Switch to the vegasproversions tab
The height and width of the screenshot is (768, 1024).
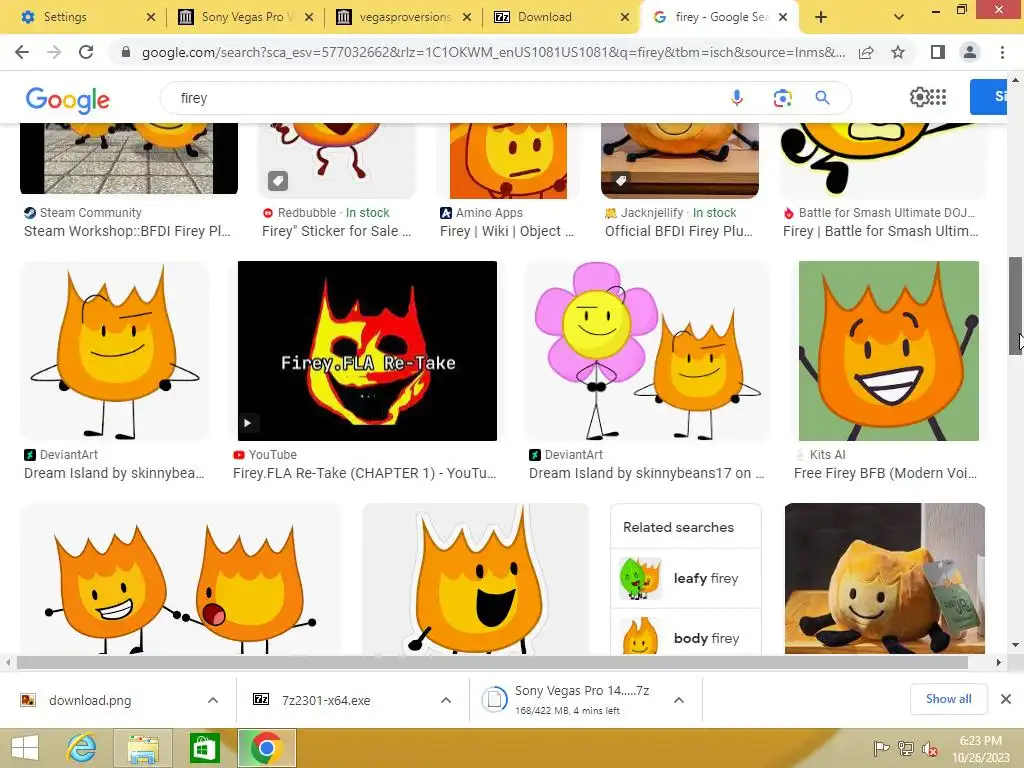[x=402, y=17]
